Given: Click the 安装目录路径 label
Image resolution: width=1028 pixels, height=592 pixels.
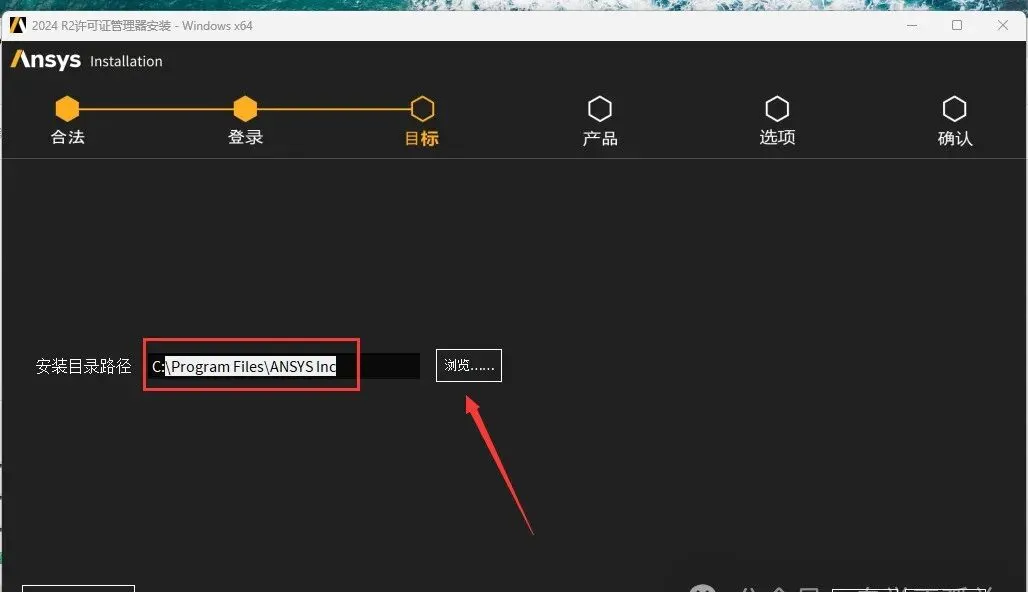Looking at the screenshot, I should [x=83, y=366].
